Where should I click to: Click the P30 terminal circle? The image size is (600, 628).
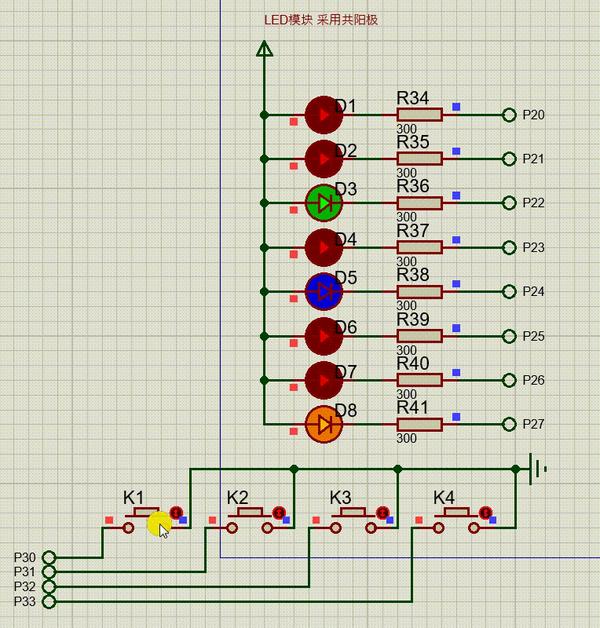(x=49, y=557)
